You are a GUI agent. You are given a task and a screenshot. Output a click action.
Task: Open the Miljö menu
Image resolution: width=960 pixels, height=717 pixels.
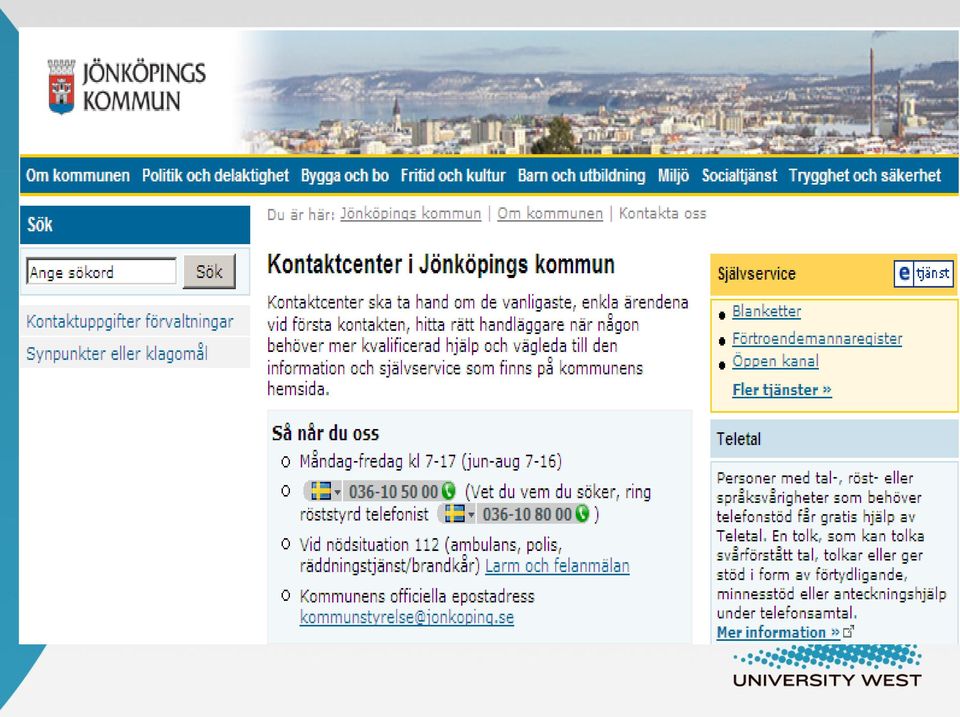(673, 176)
